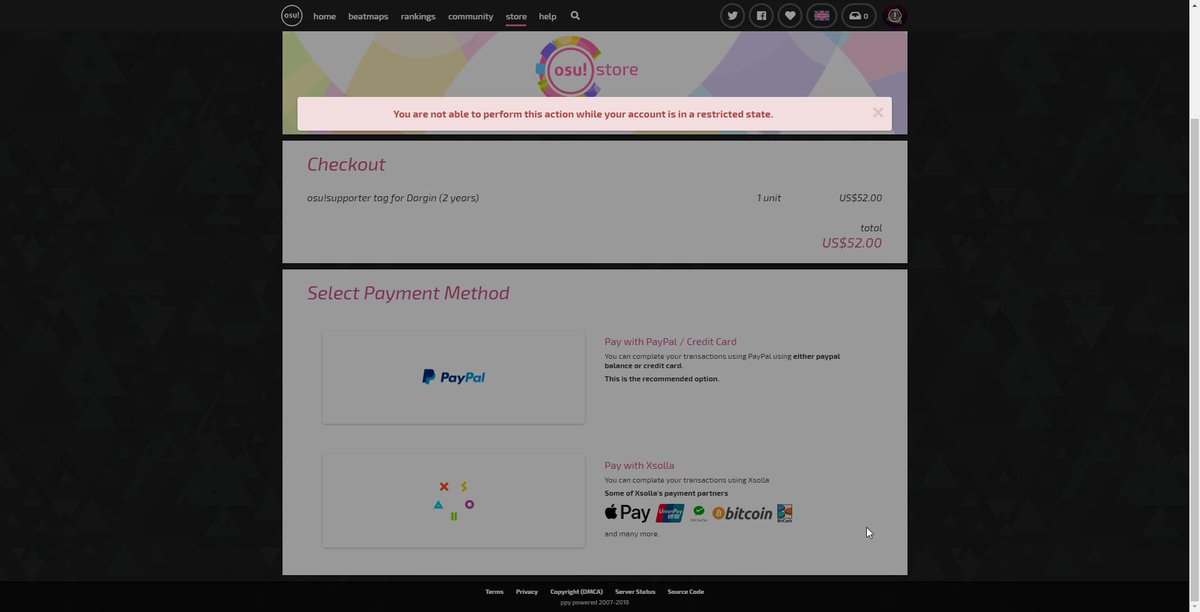Open the notifications inbox icon
Viewport: 1200px width, 612px height.
[x=859, y=16]
